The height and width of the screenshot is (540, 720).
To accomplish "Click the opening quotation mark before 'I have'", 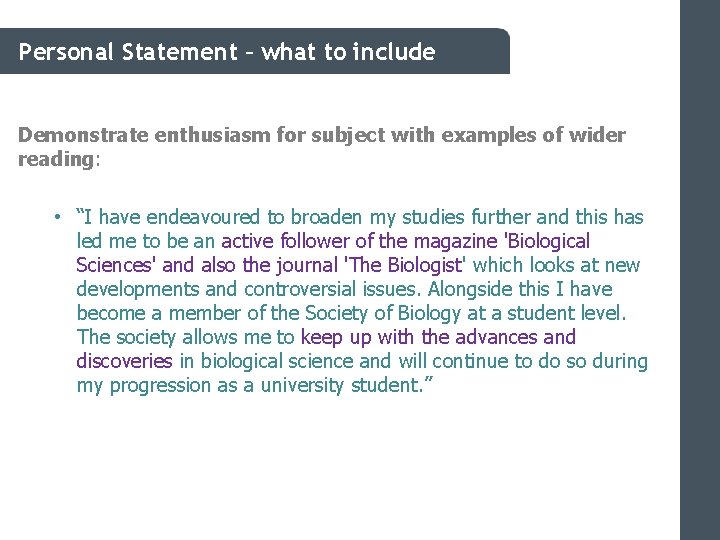I will [x=80, y=212].
